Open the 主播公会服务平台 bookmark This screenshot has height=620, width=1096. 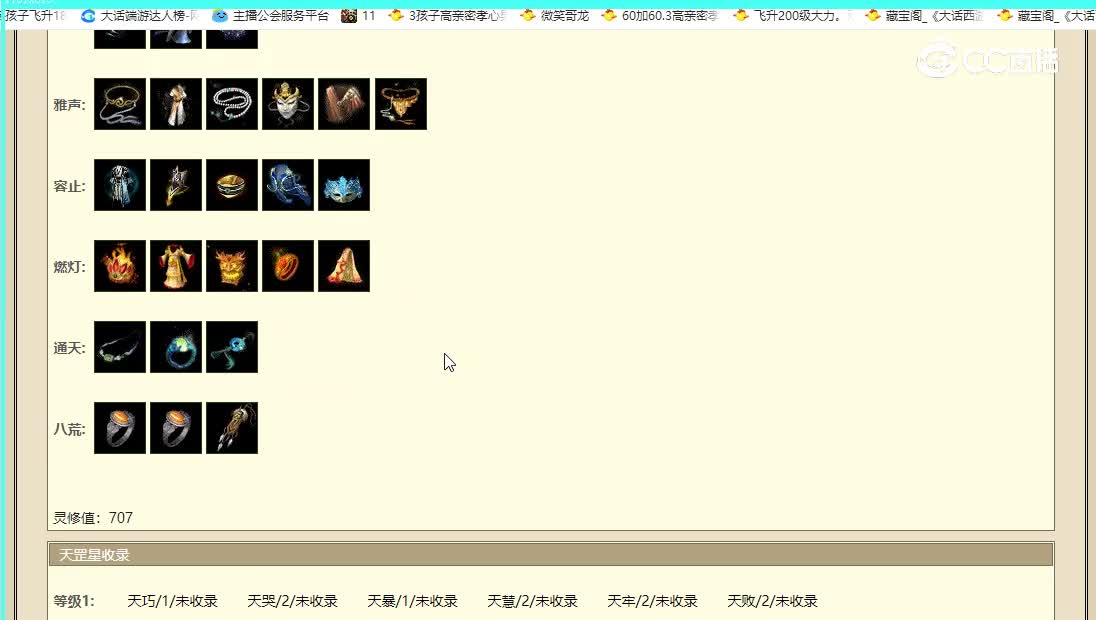271,15
